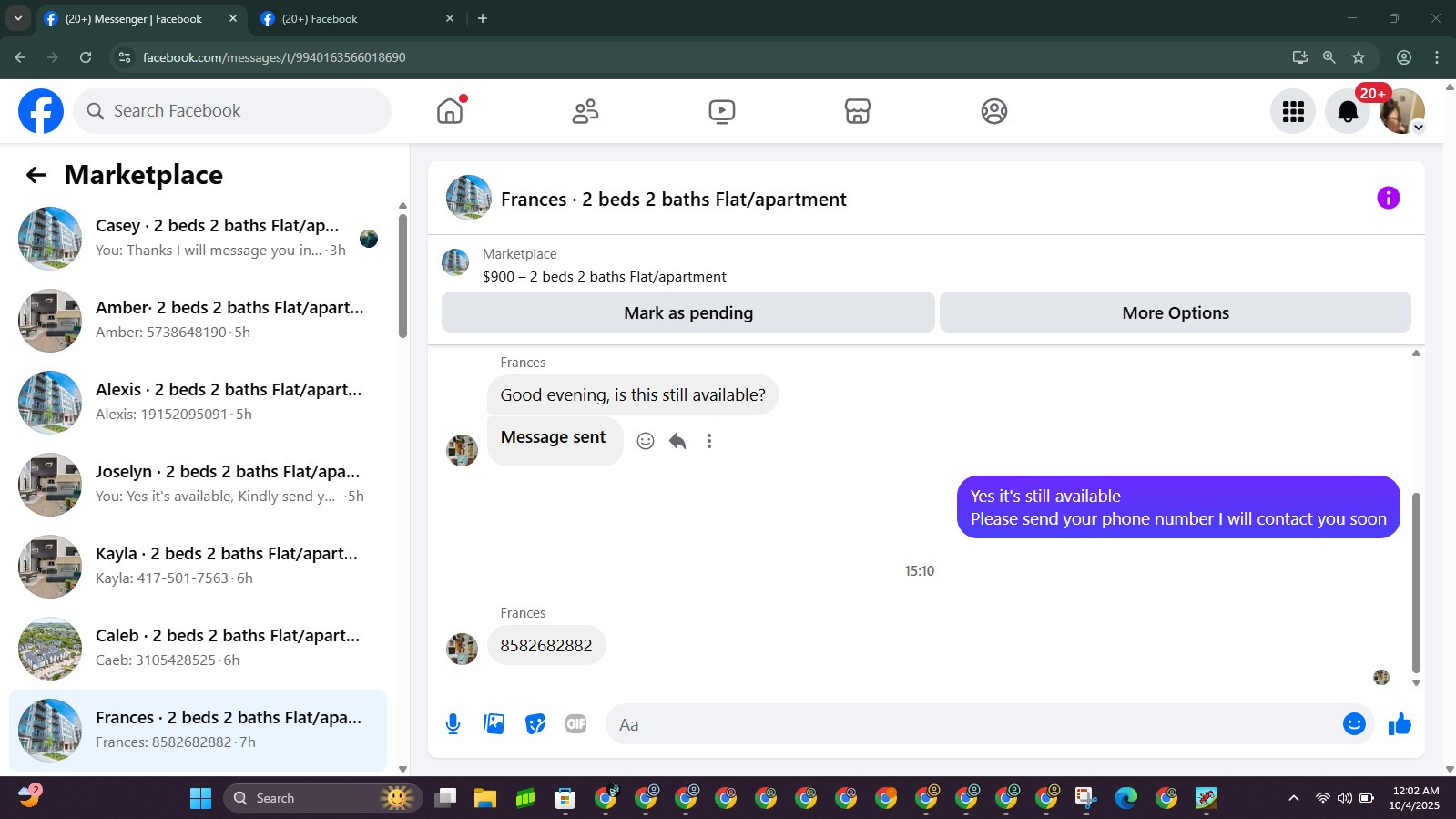Open emoji picker in message box
The height and width of the screenshot is (819, 1456).
pos(1354,724)
